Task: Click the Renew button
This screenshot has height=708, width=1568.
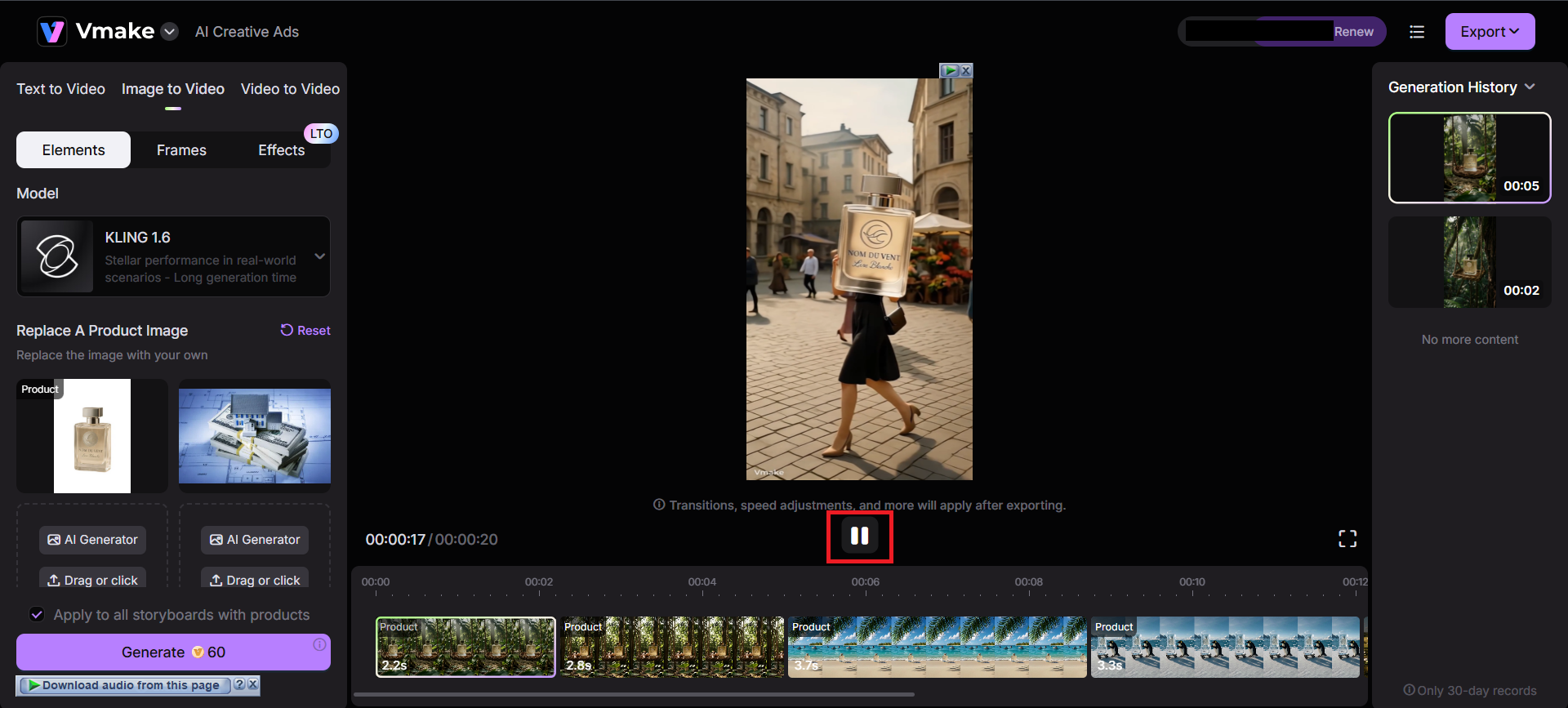Action: click(1353, 32)
